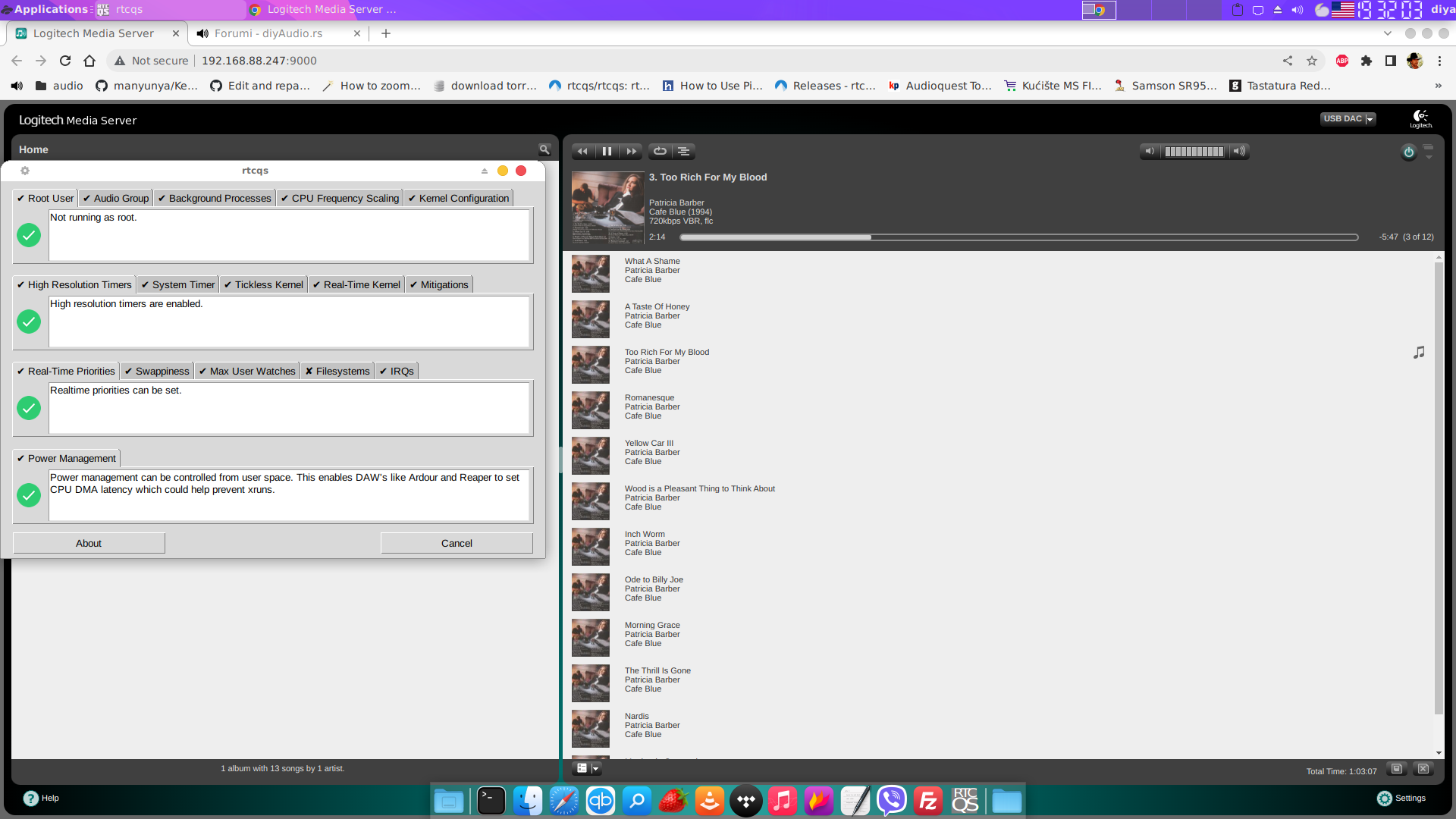The width and height of the screenshot is (1456, 819).
Task: Click the About button in rtcqs
Action: pyautogui.click(x=89, y=543)
